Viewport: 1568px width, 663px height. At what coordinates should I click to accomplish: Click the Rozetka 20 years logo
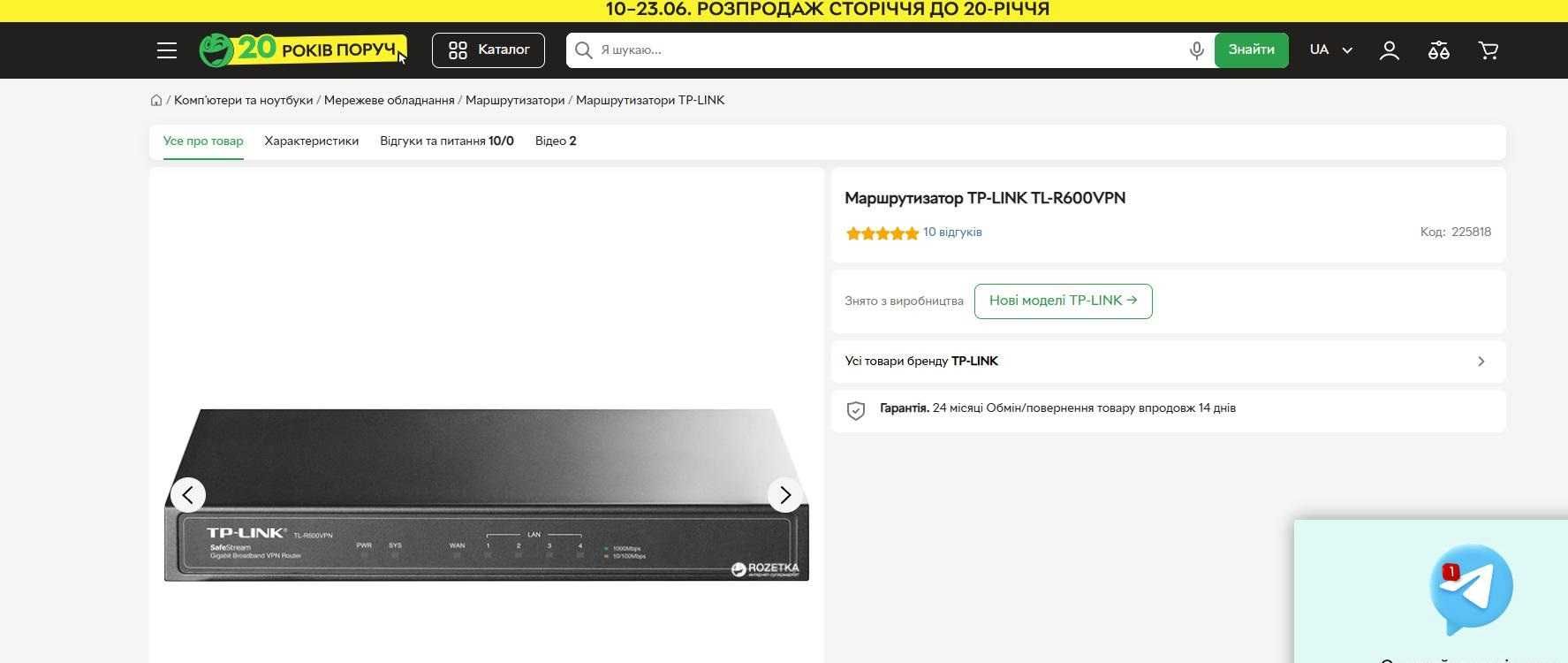click(x=303, y=50)
